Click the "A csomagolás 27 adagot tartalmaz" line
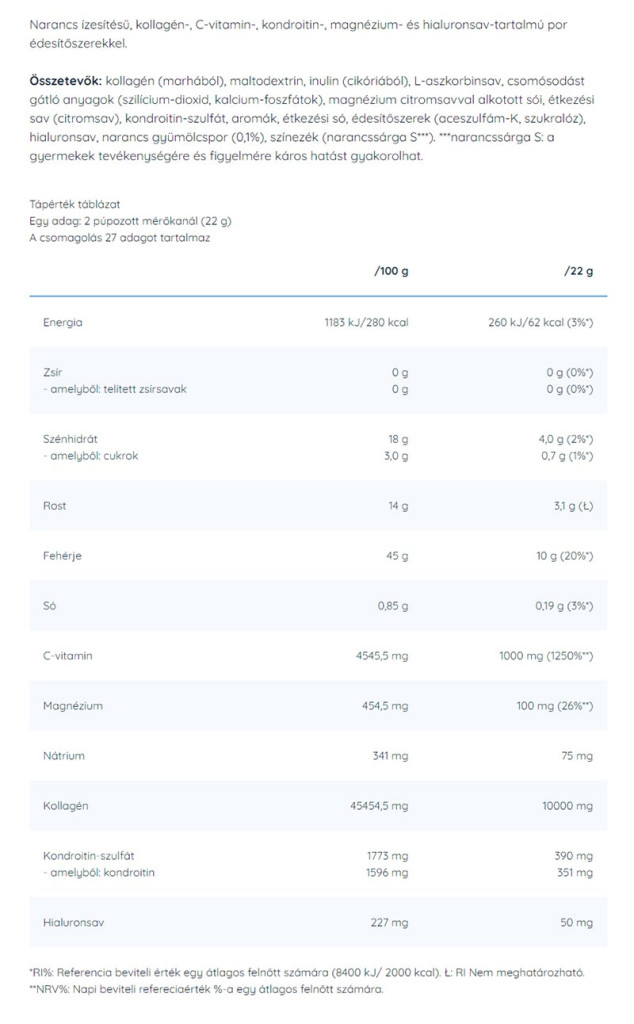 tap(120, 238)
